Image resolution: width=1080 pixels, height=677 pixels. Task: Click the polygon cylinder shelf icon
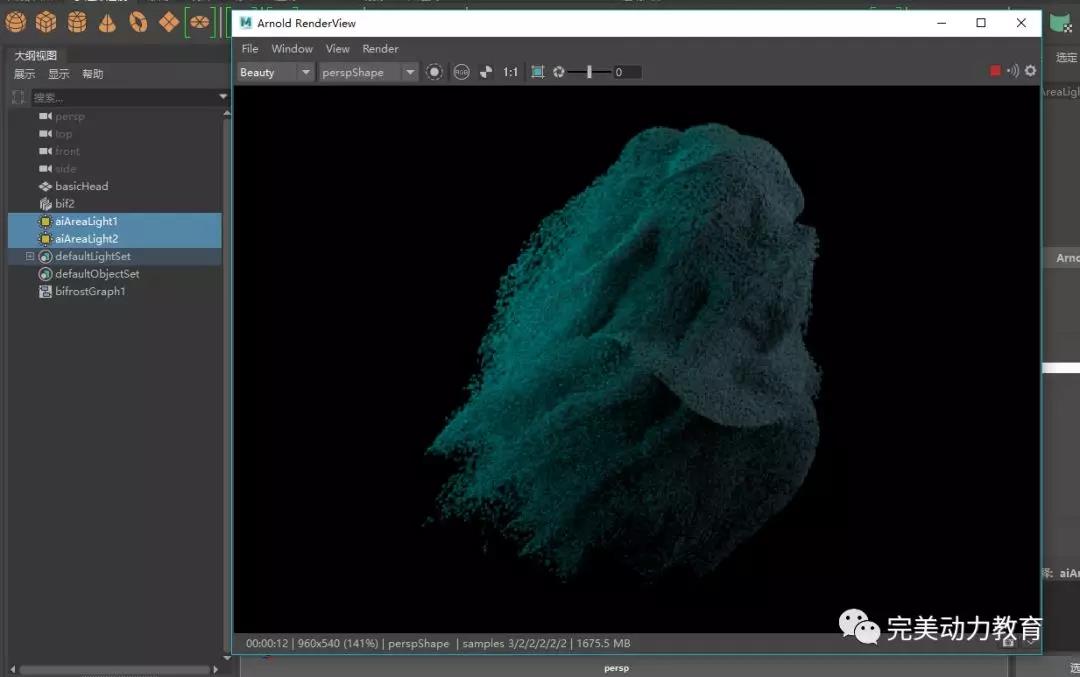(77, 21)
